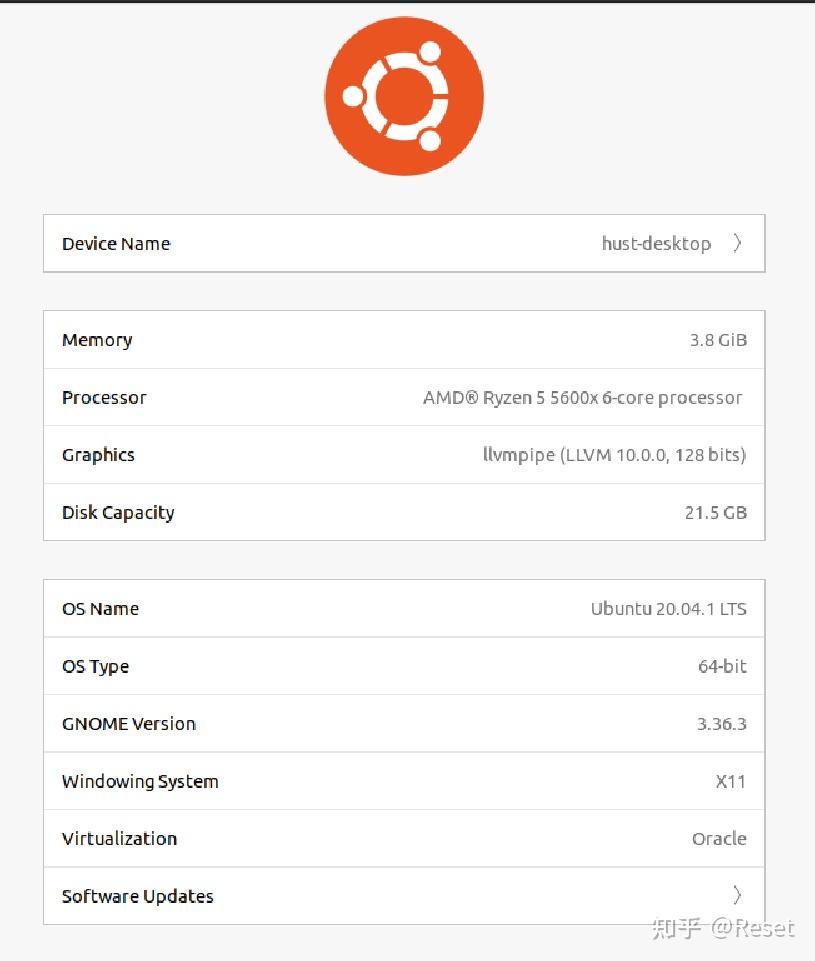Click the Ubuntu logo icon
Image resolution: width=815 pixels, height=961 pixels.
point(404,97)
